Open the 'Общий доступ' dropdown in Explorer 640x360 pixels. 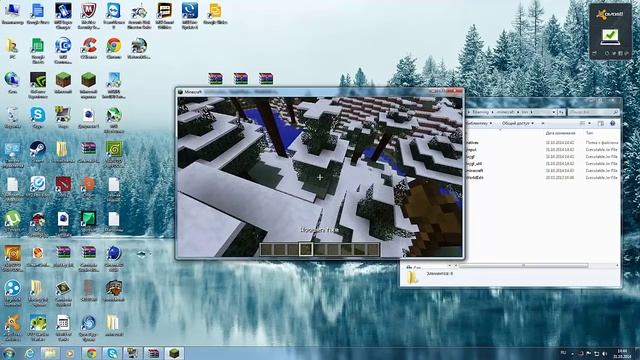(x=518, y=123)
